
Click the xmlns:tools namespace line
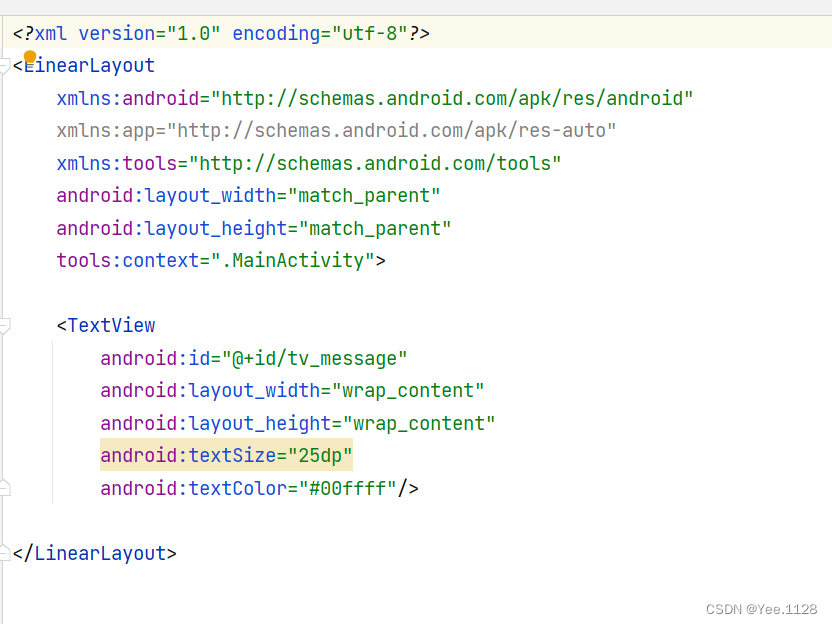(308, 163)
